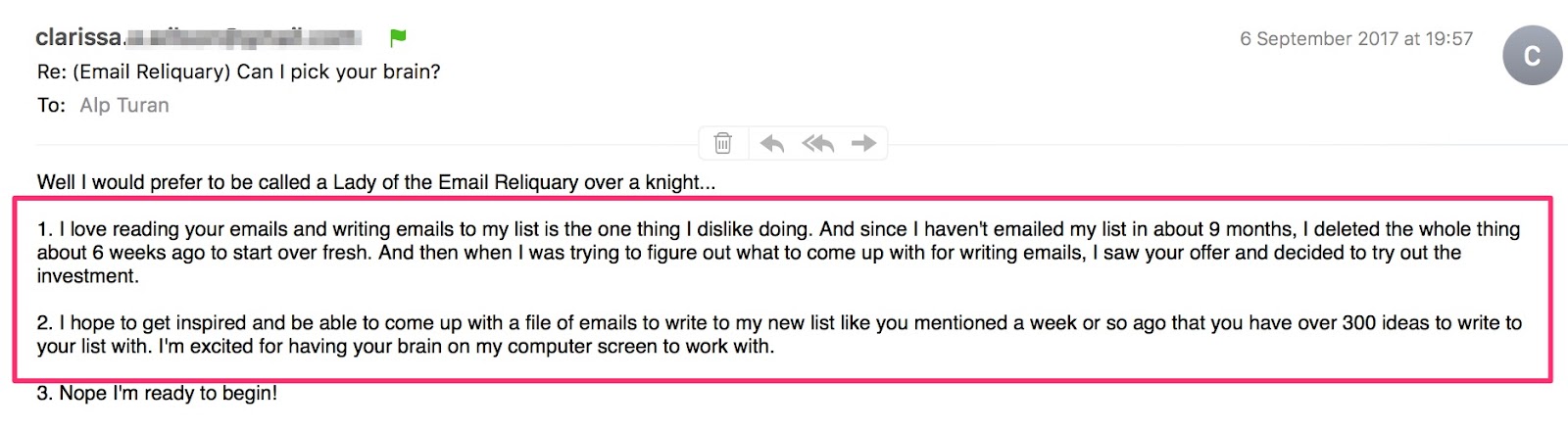
Task: Click the Reply arrow icon
Action: pyautogui.click(x=772, y=144)
